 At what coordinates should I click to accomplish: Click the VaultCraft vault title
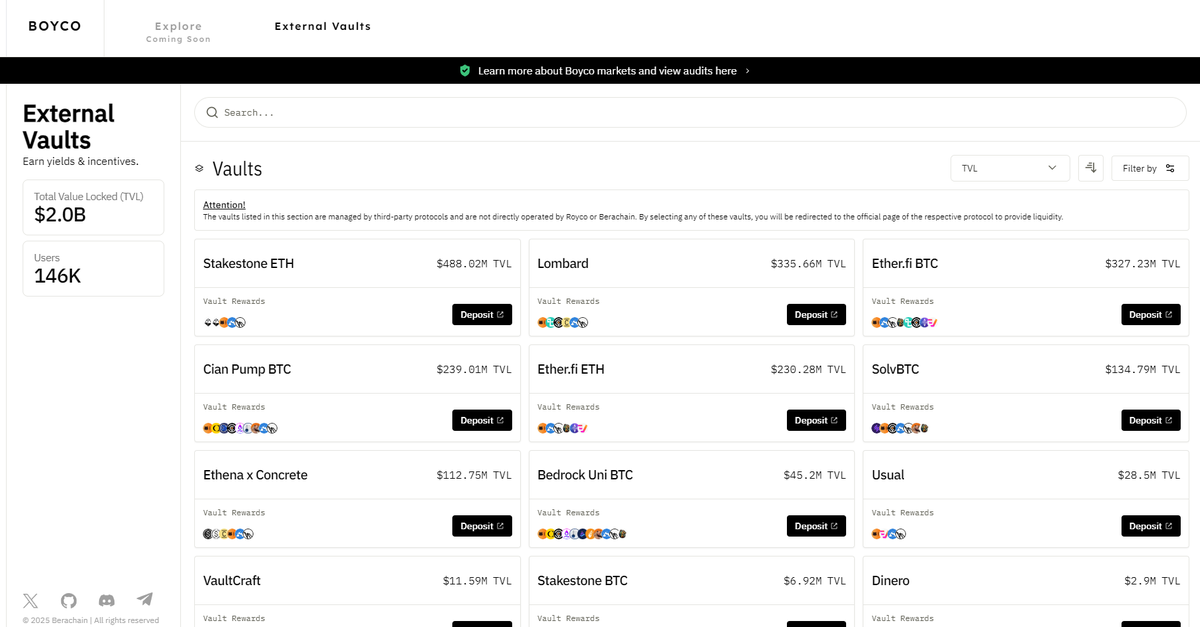(232, 580)
